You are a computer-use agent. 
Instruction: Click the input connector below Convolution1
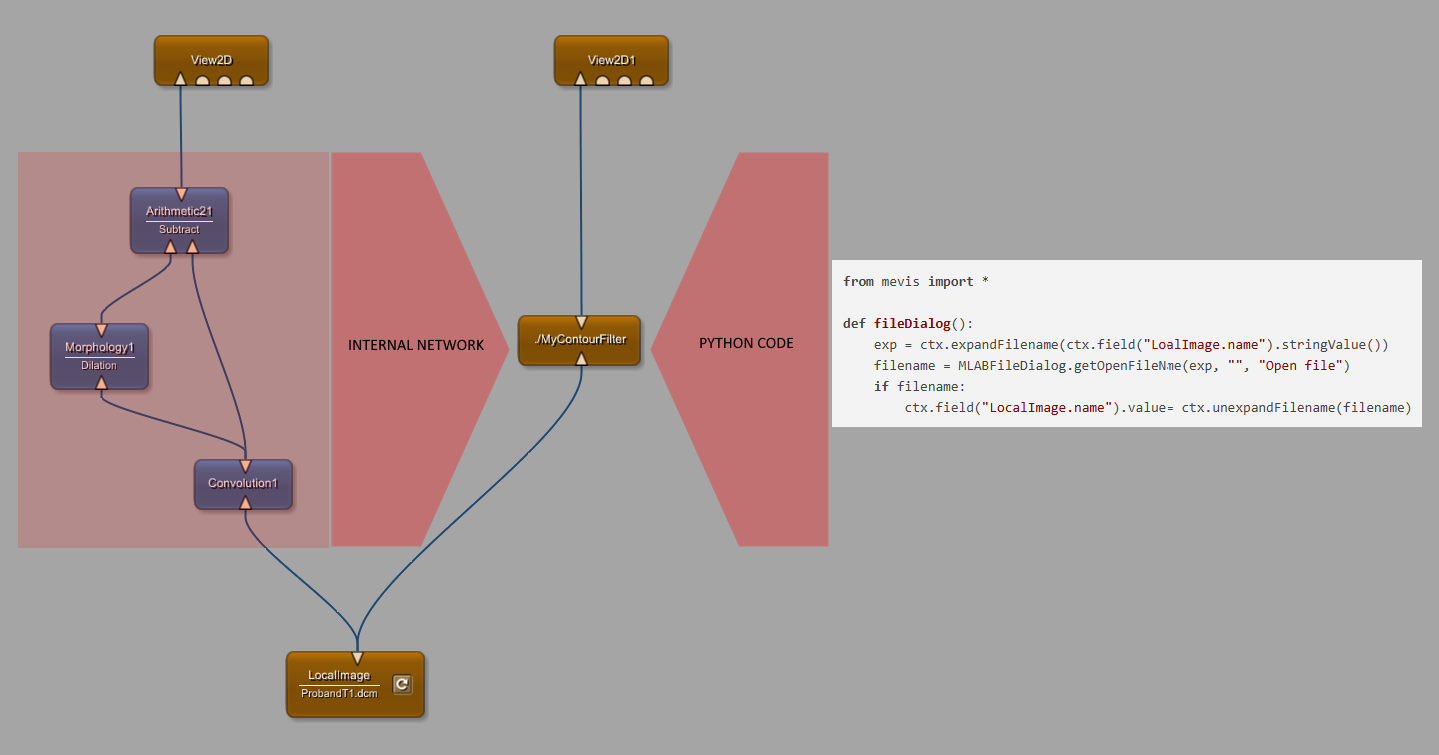245,503
